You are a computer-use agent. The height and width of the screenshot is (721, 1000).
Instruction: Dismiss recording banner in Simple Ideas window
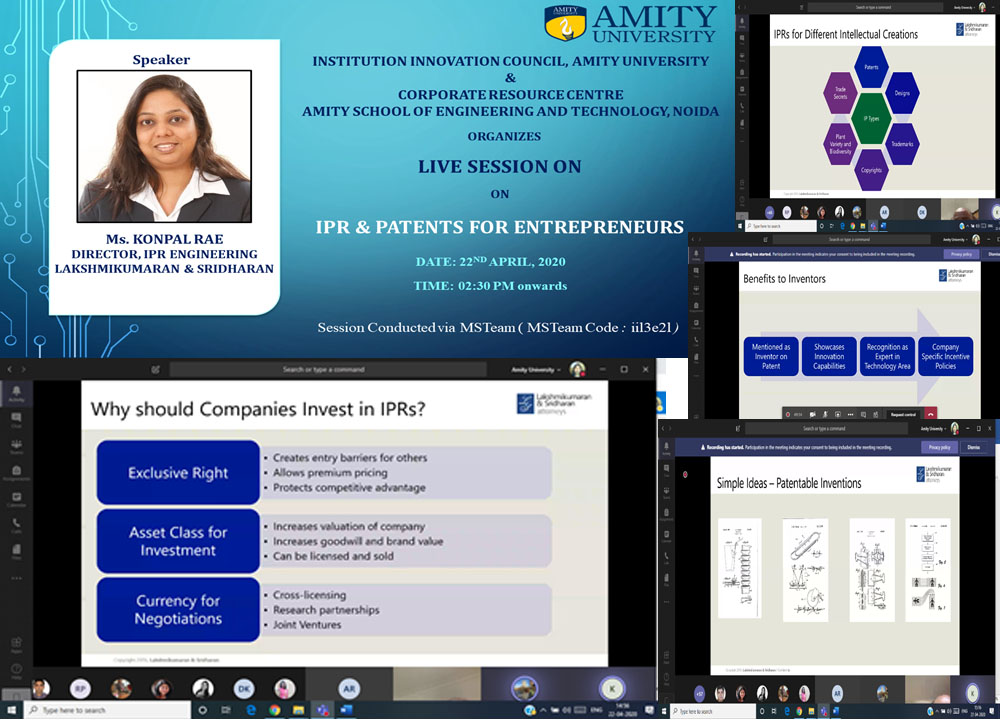(x=974, y=447)
